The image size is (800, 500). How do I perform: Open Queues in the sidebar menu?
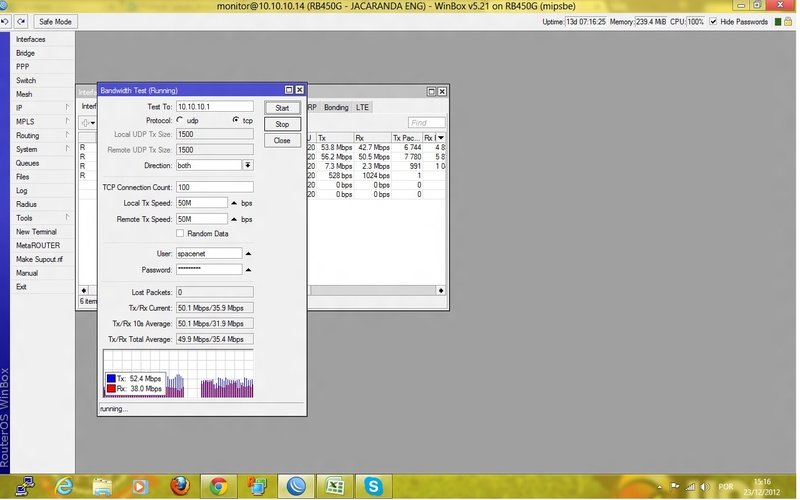pos(27,163)
